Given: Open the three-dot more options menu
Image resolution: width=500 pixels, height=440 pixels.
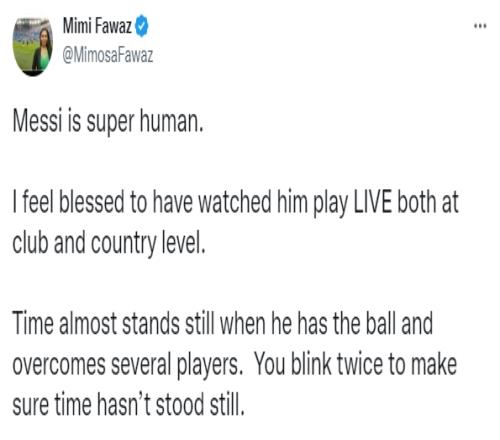Looking at the screenshot, I should [480, 26].
